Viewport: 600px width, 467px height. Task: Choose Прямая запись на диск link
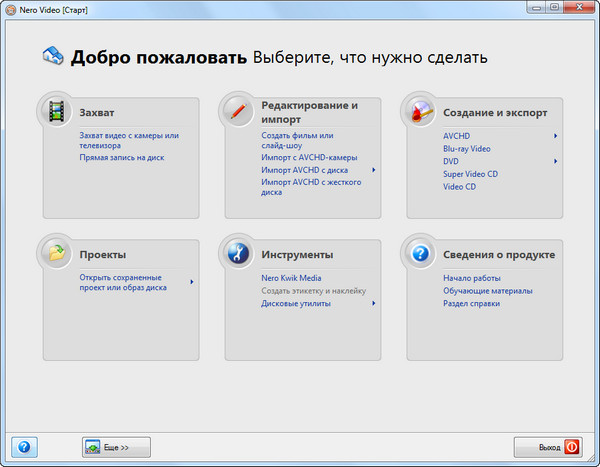[x=121, y=157]
